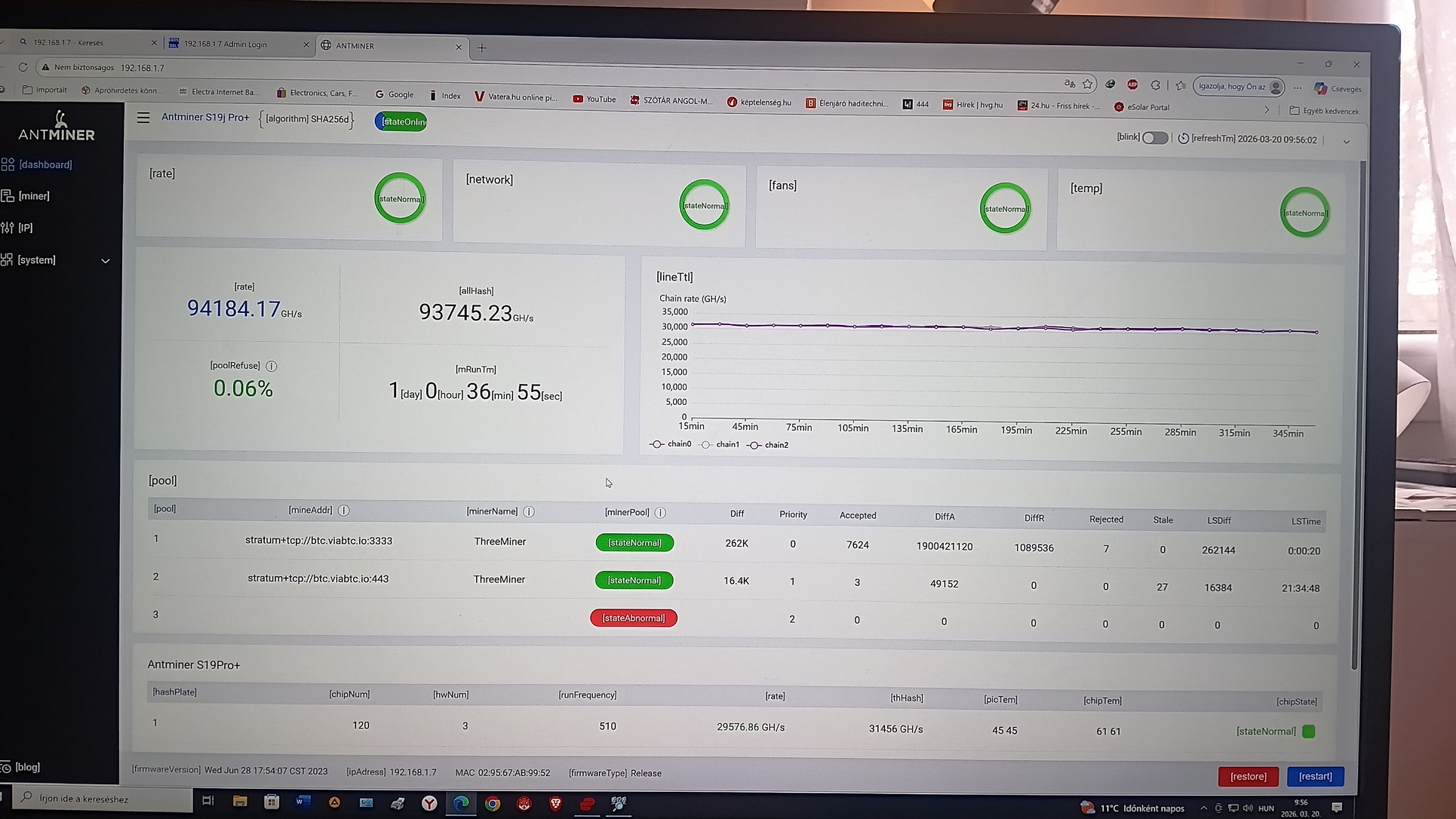
Task: Open the IP settings sidebar item
Action: click(x=25, y=228)
